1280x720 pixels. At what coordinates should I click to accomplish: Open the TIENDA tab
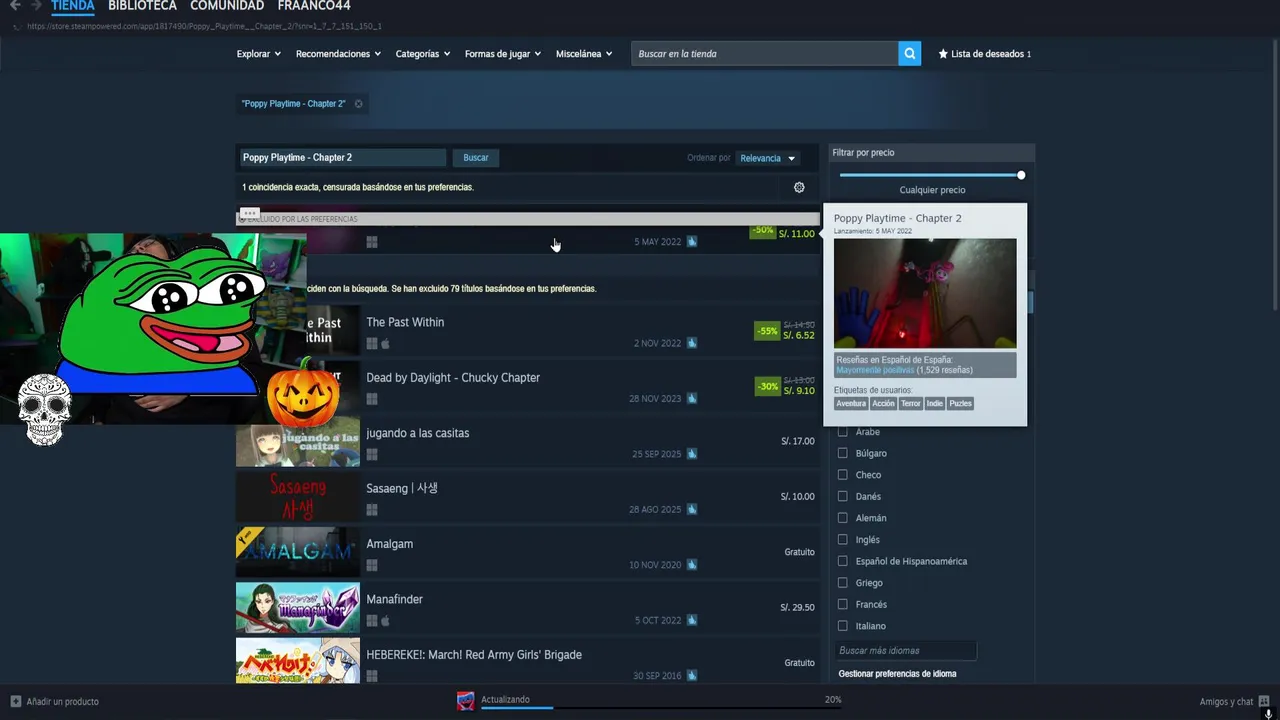point(73,6)
